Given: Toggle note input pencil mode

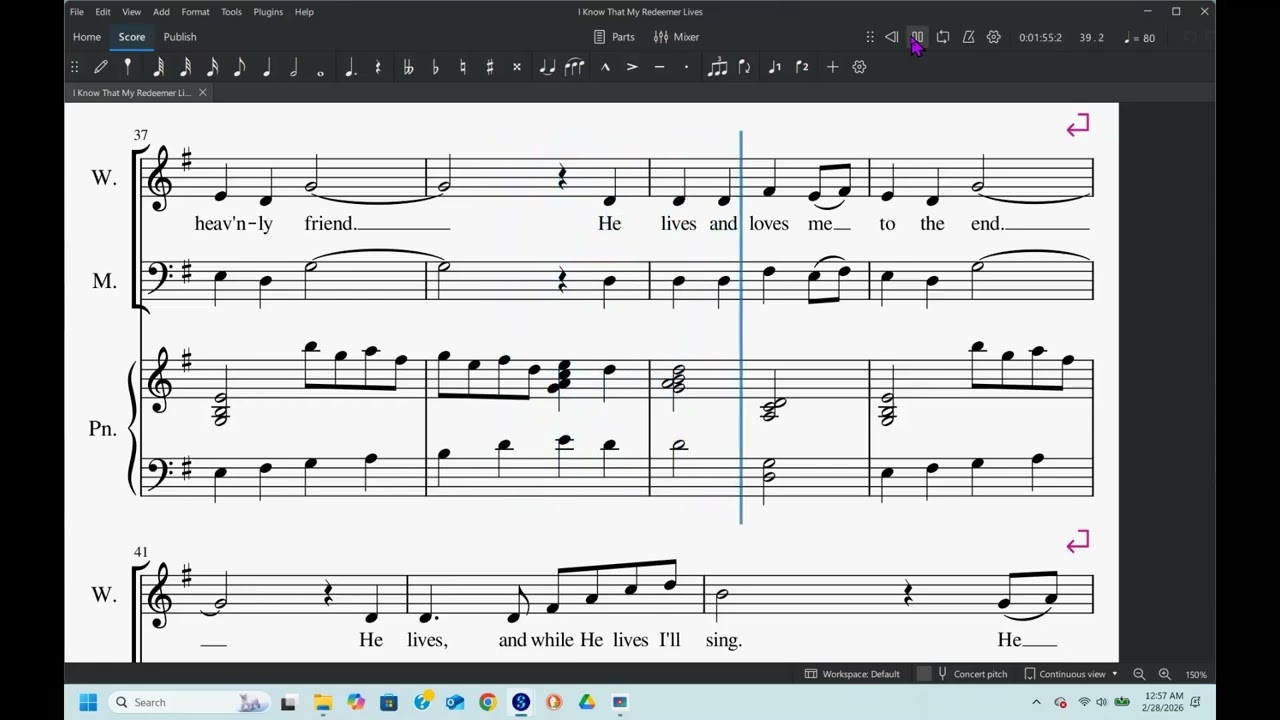Looking at the screenshot, I should pyautogui.click(x=101, y=67).
